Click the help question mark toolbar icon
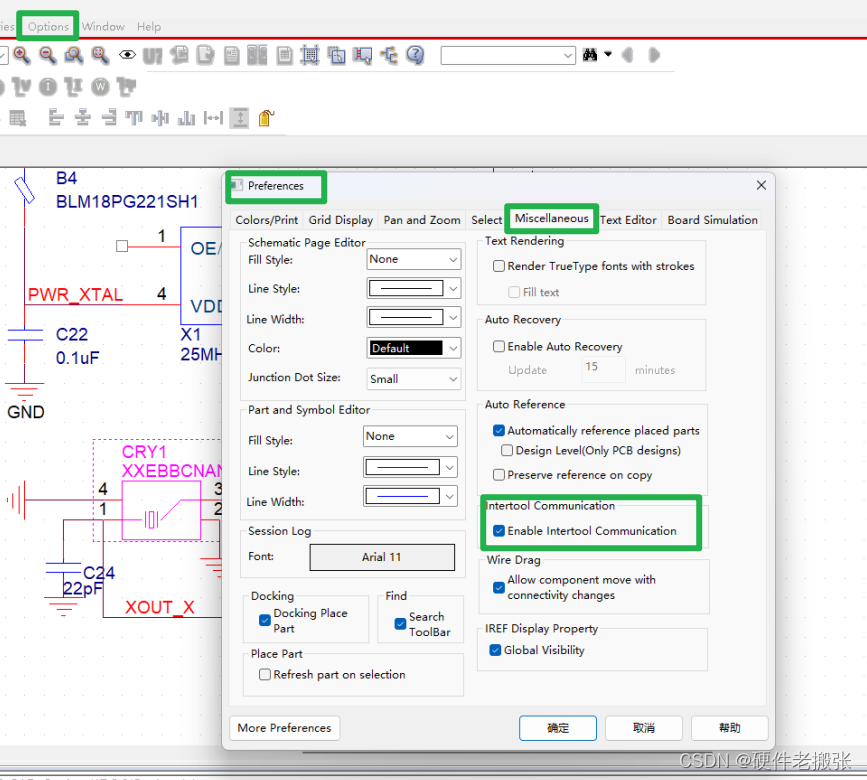Screen dimensions: 867x780 point(416,55)
